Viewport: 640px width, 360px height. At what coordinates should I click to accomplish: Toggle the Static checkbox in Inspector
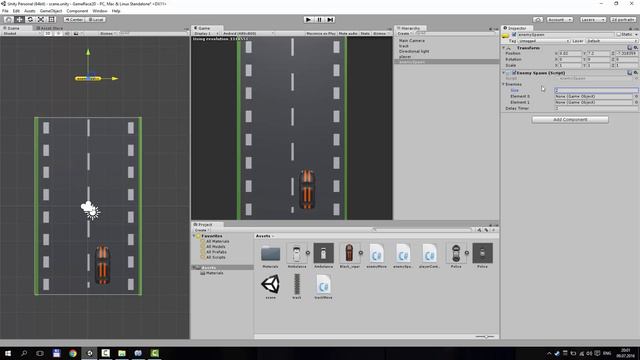click(619, 35)
